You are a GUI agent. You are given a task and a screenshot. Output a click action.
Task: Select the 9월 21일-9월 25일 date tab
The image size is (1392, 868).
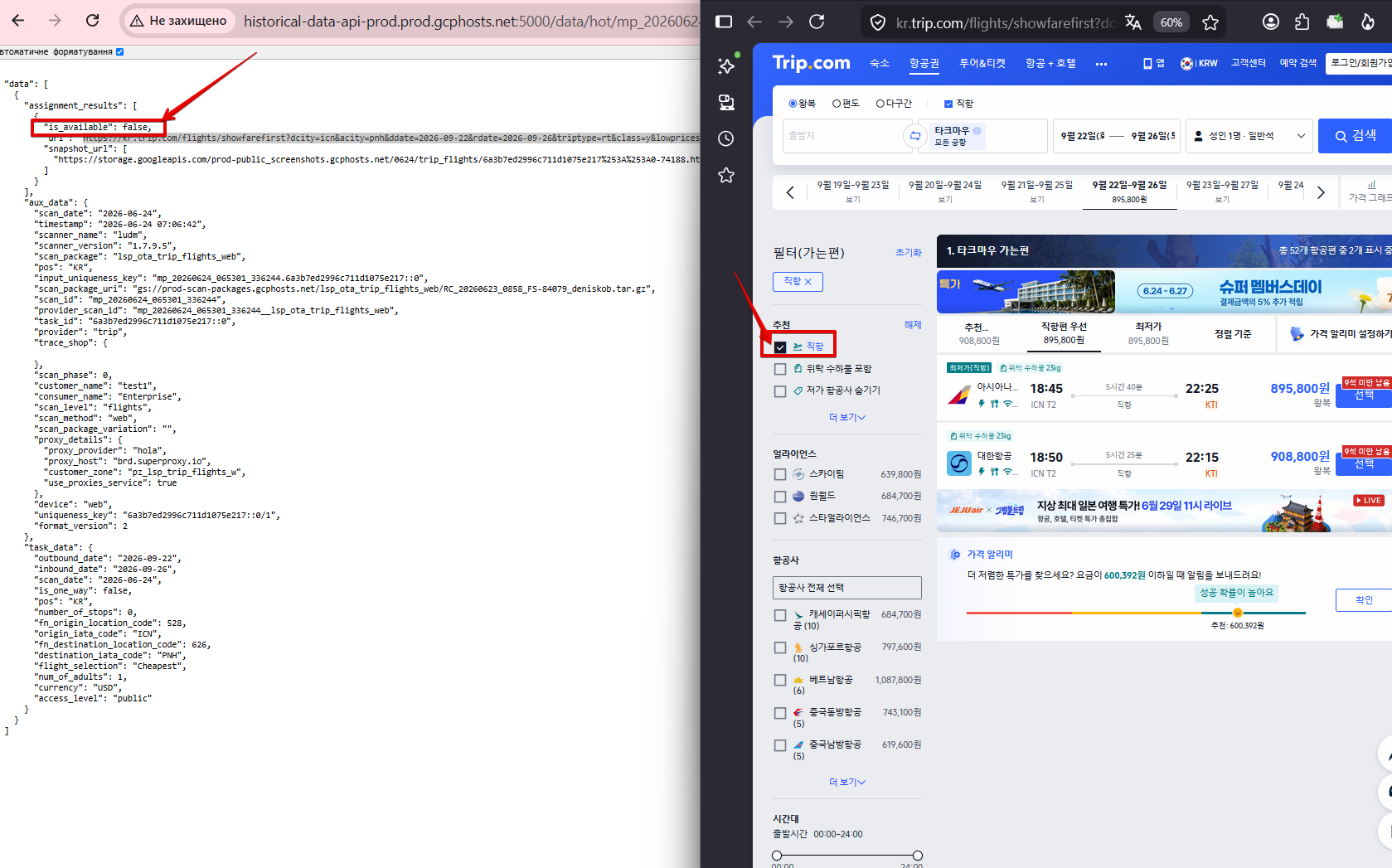click(x=1037, y=192)
